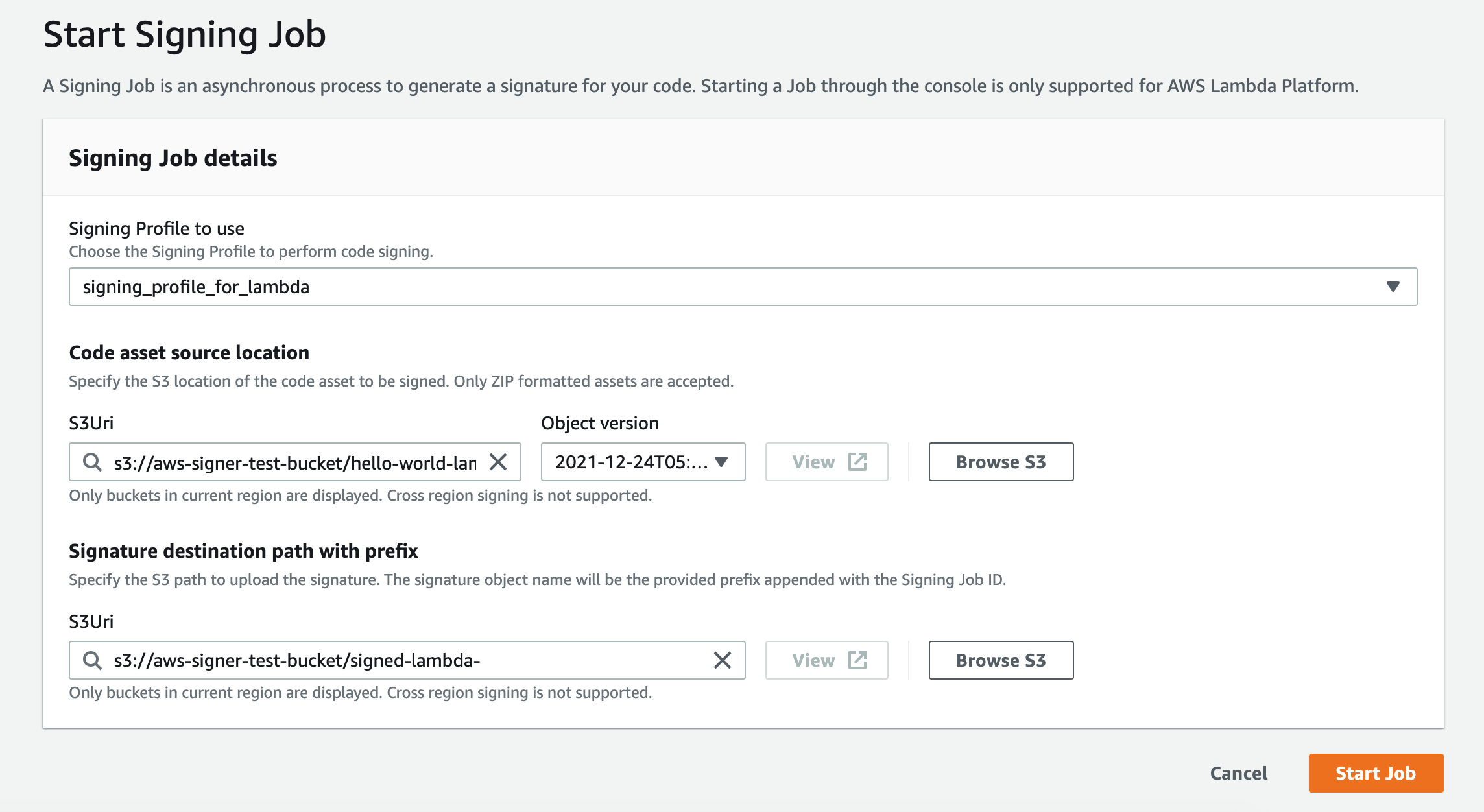1484x812 pixels.
Task: Click the Signing Job details section header
Action: 173,157
